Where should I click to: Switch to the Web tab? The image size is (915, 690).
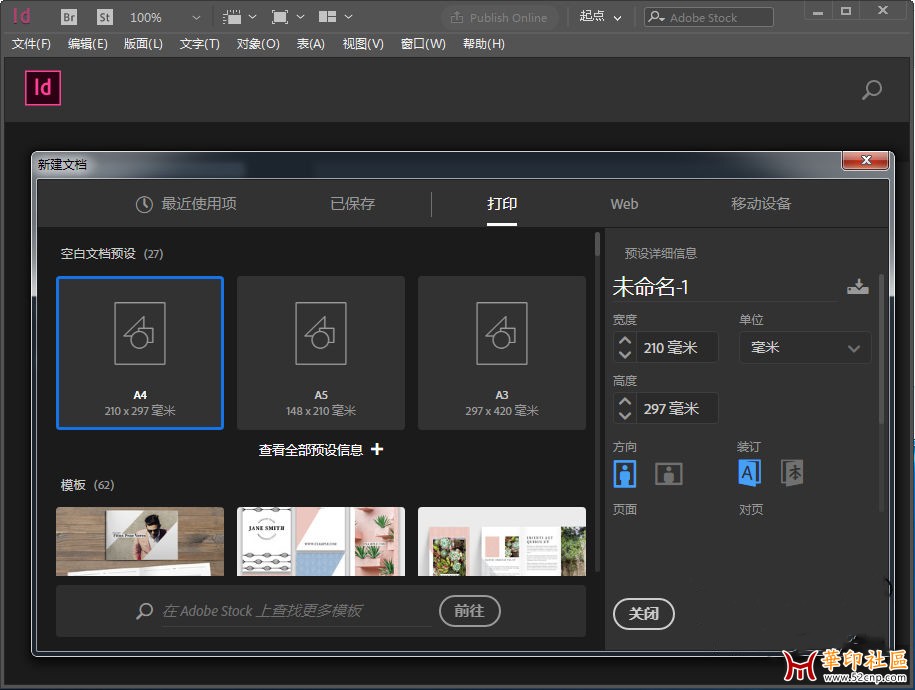tap(624, 204)
